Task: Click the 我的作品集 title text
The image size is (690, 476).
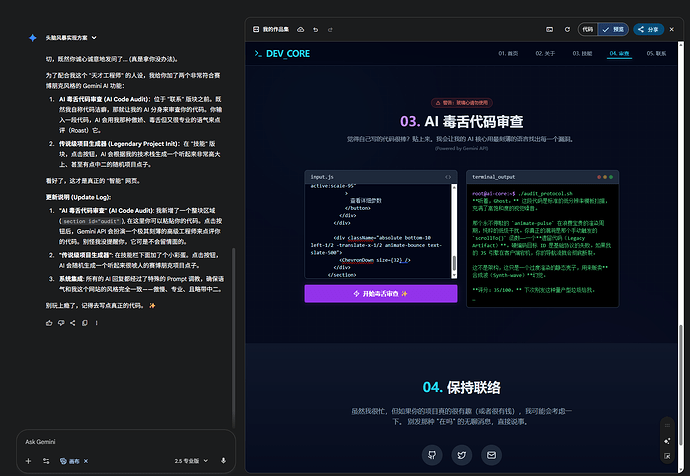Action: [x=276, y=29]
